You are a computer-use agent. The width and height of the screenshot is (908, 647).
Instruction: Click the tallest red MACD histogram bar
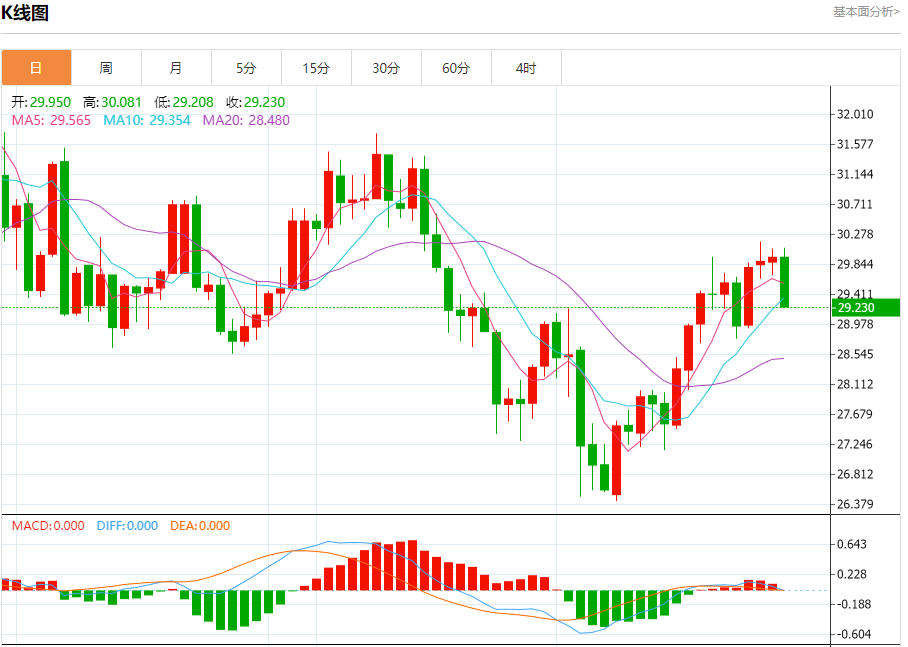[x=412, y=565]
